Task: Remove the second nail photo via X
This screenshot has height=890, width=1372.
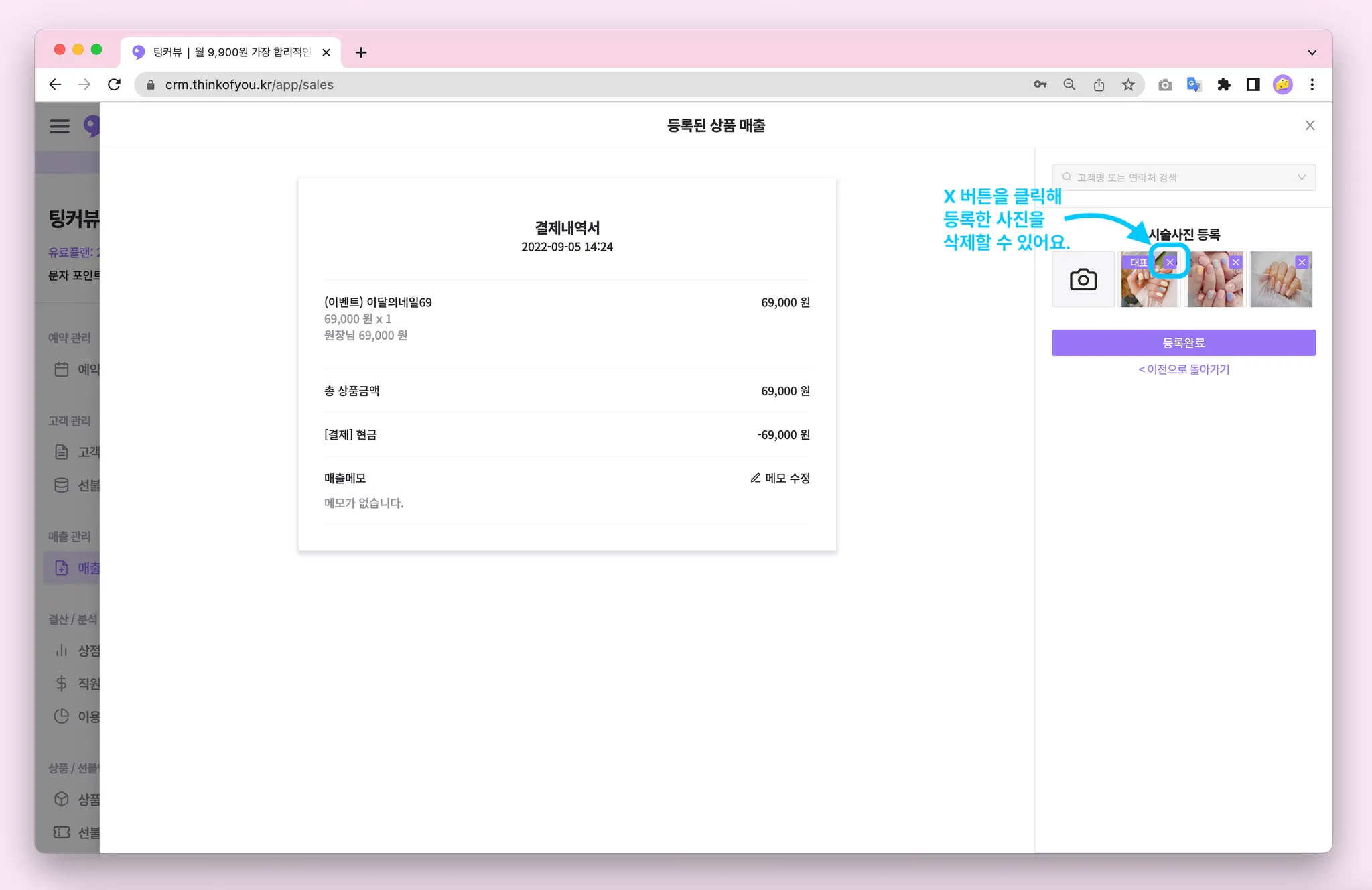Action: 1235,262
